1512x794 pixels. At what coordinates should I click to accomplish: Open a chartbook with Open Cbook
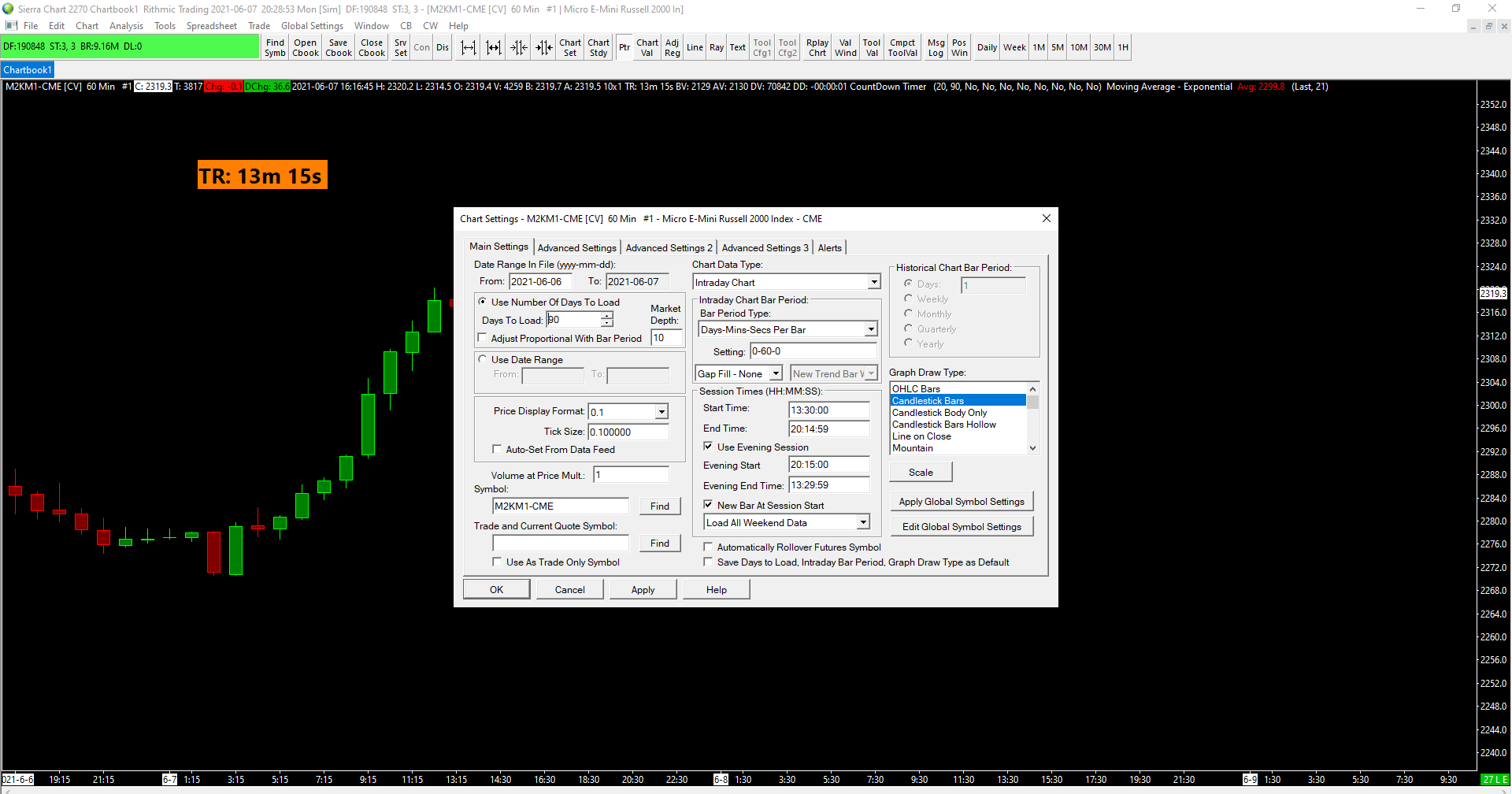pos(306,47)
